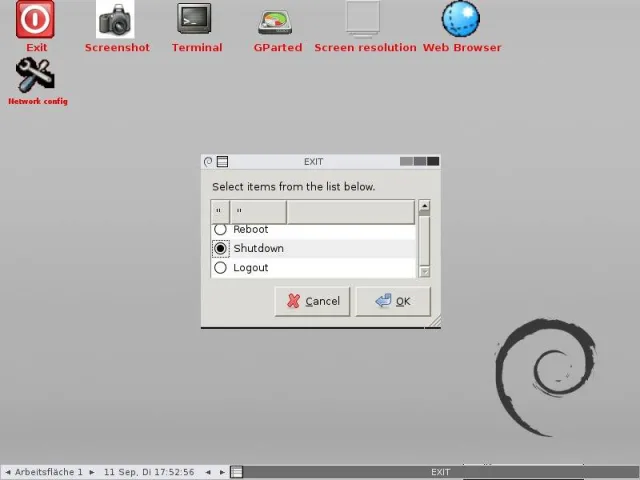Click the Arbeitsfläche 1 workspace label

49,472
